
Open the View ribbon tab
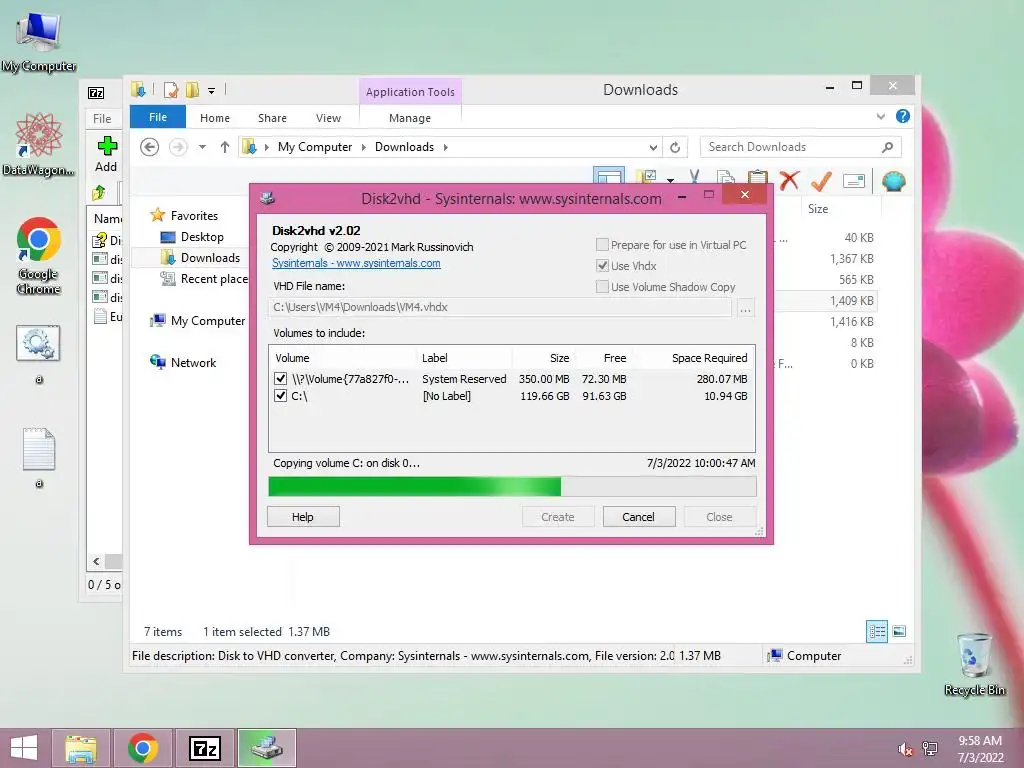tap(328, 118)
